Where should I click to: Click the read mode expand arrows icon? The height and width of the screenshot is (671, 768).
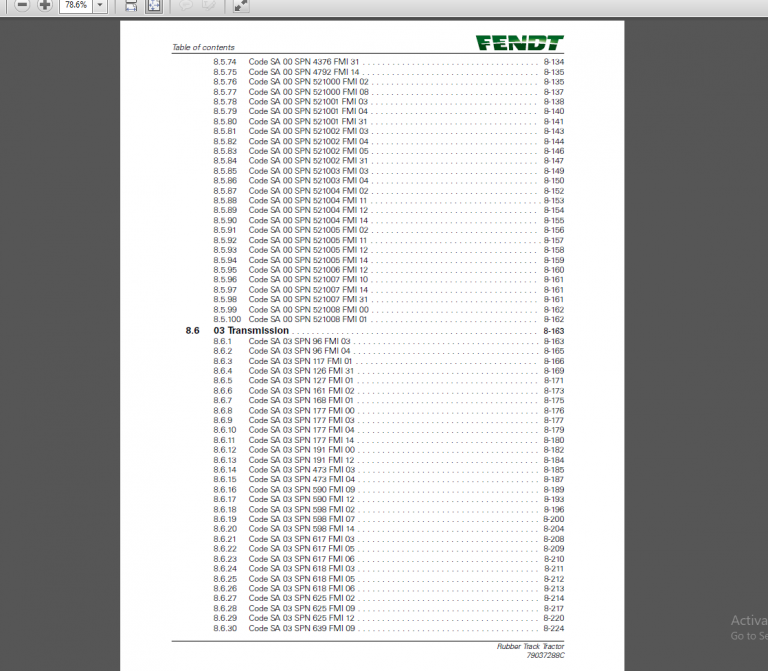pos(240,6)
